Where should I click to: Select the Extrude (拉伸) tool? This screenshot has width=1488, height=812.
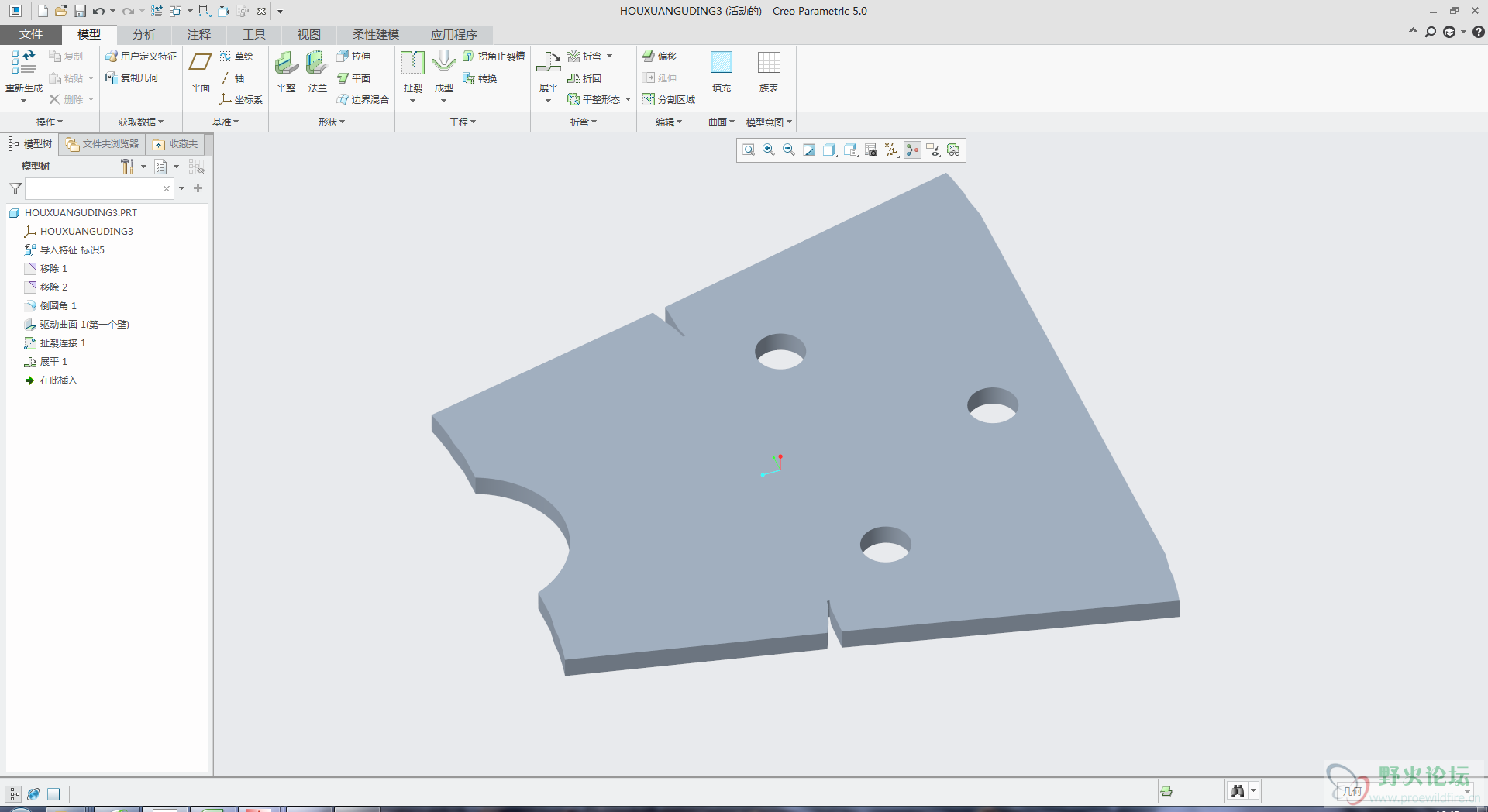(354, 56)
